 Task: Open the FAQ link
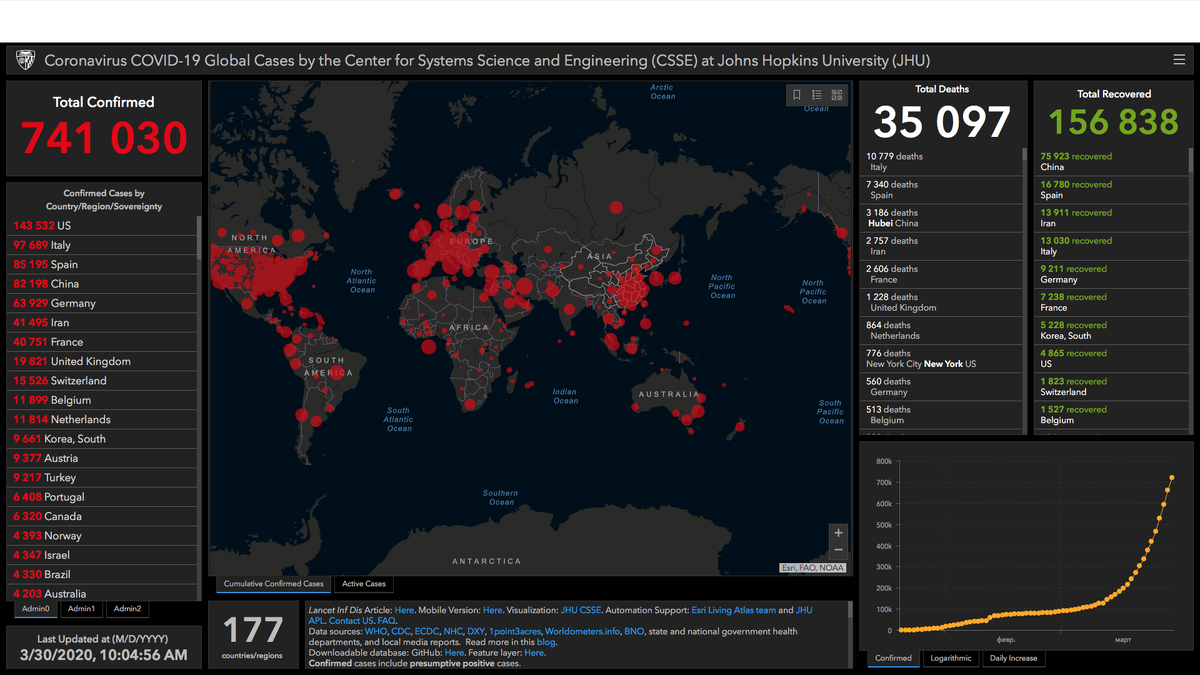point(386,621)
